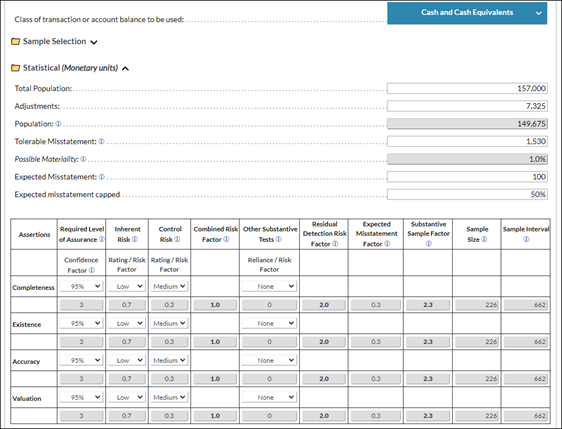Click info icon under Sample Interval header
This screenshot has width=562, height=429.
526,239
